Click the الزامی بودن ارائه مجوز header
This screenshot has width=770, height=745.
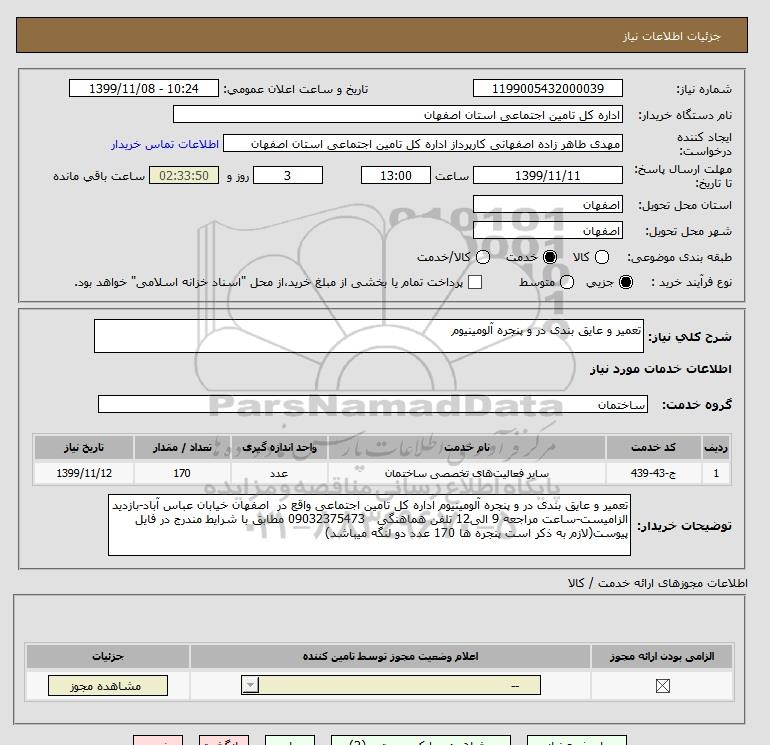(662, 657)
